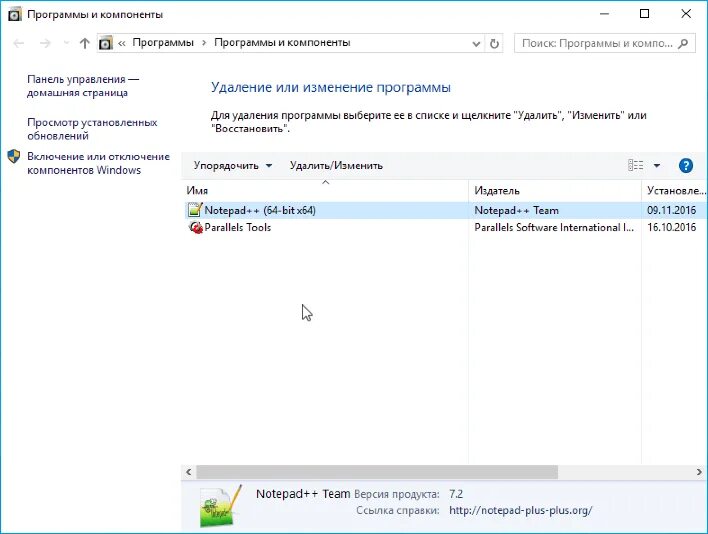The image size is (708, 534).
Task: Click Parallels Tools list icon
Action: click(x=196, y=228)
